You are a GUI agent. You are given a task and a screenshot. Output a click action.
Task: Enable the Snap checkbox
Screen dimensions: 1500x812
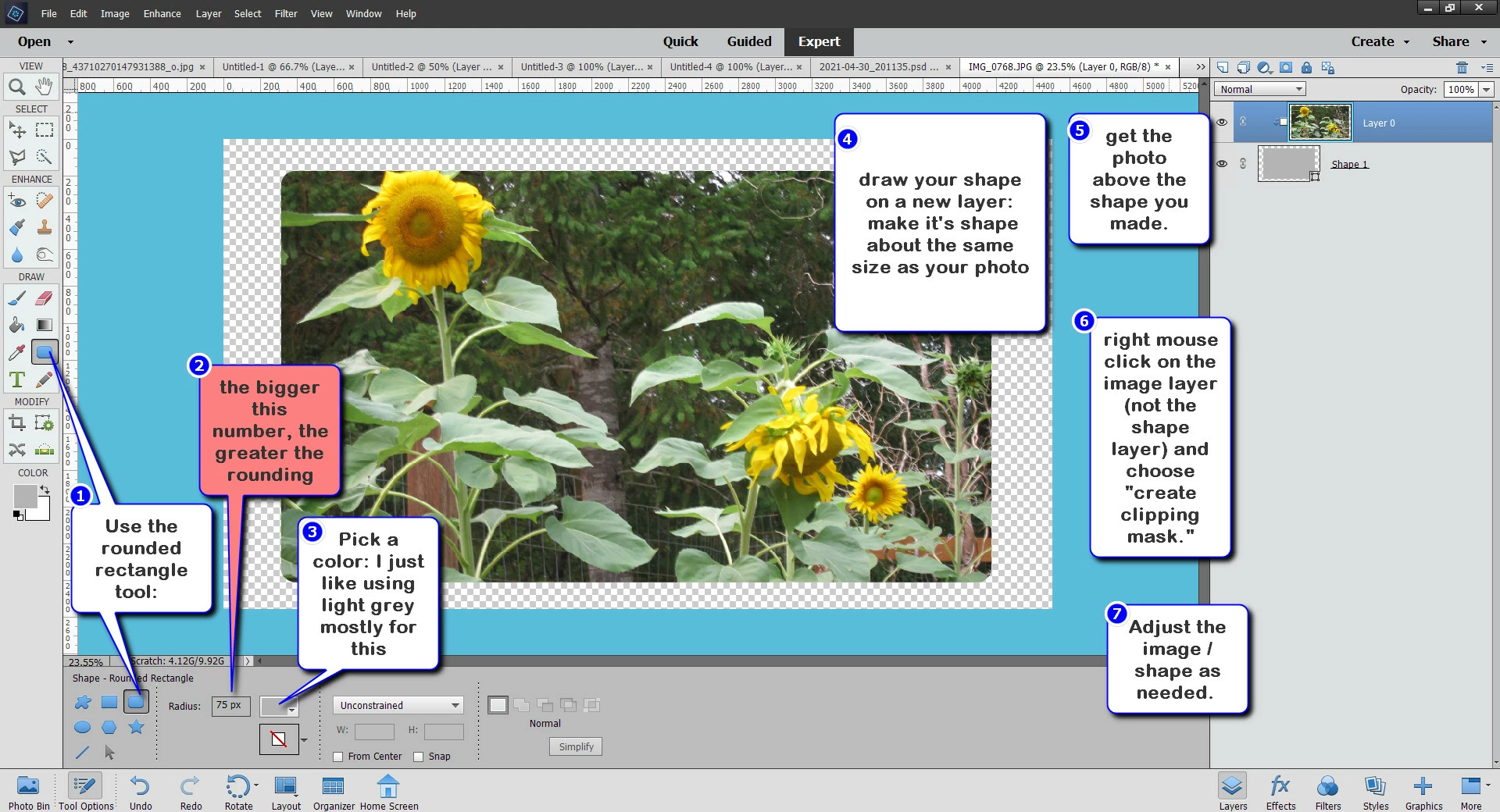(x=419, y=757)
